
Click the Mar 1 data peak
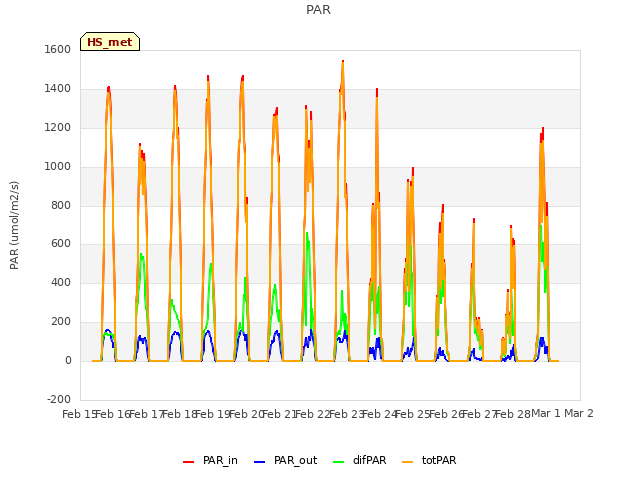[x=543, y=129]
